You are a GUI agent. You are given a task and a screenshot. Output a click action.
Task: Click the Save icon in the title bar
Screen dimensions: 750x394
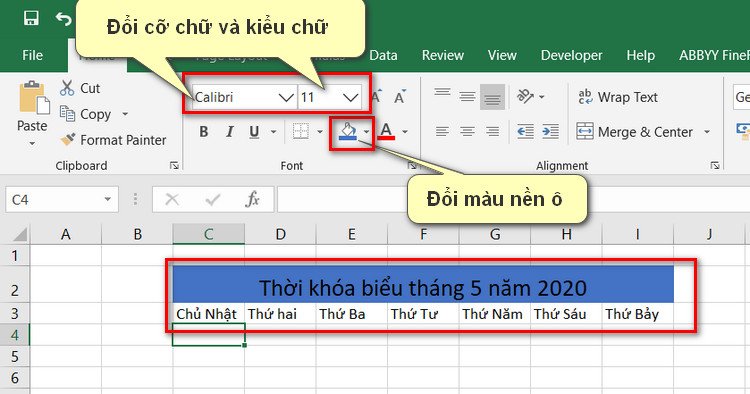pos(31,19)
